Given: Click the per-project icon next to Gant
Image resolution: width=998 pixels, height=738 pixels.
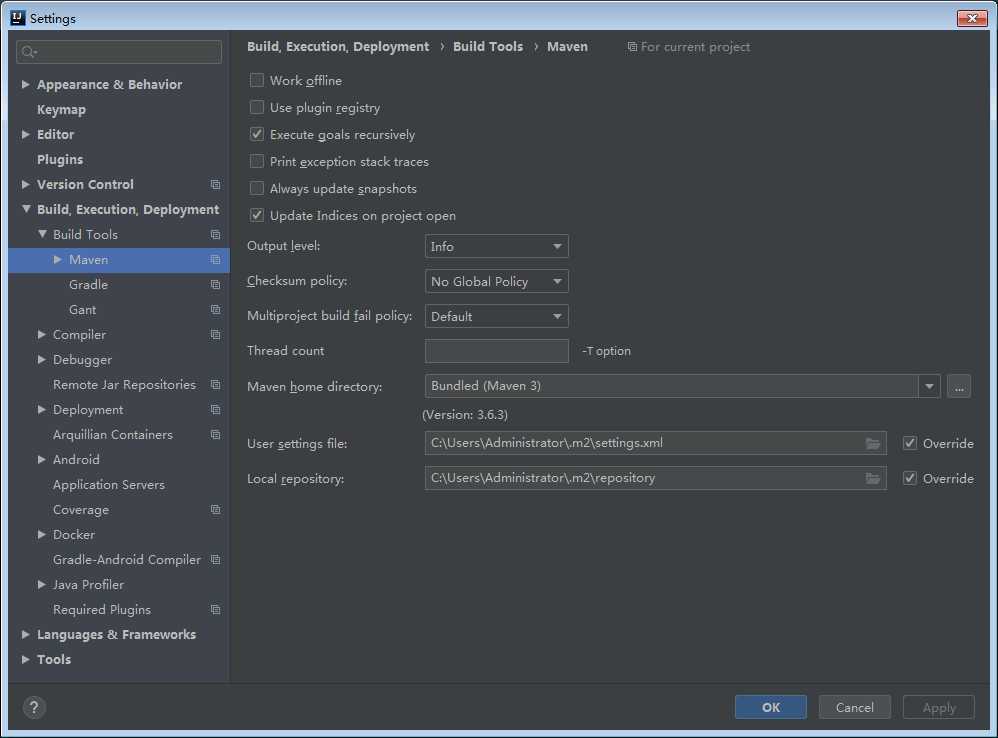Looking at the screenshot, I should coord(216,310).
